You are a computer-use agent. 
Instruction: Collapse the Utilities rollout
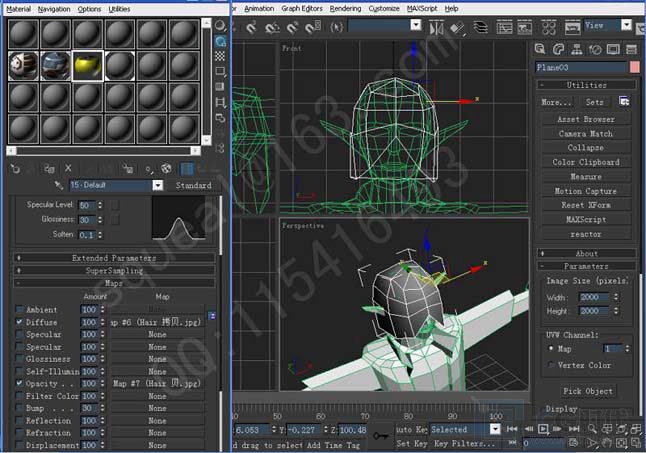586,85
